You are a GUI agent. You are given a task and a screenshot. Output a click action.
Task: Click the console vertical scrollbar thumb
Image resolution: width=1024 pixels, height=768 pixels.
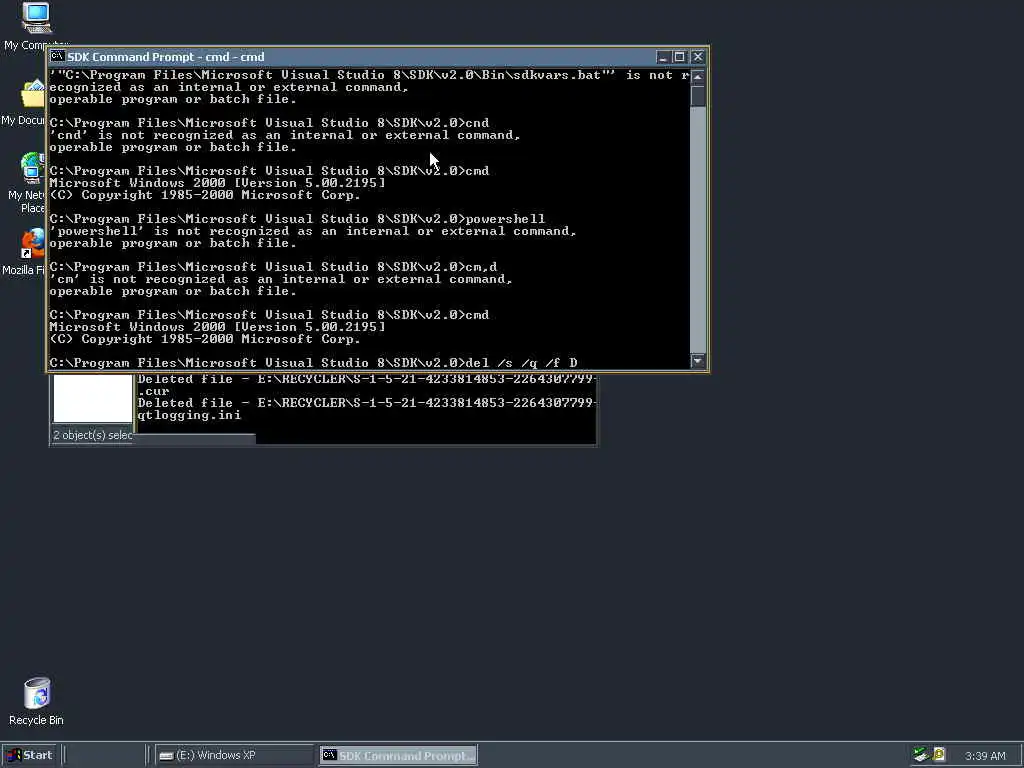pyautogui.click(x=698, y=95)
